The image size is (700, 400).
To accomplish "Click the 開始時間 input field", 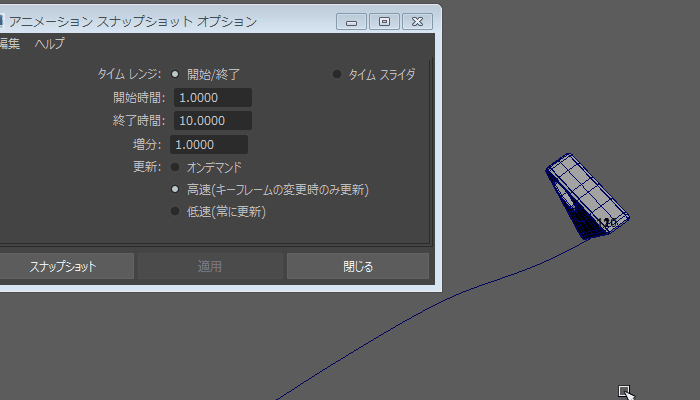I will click(x=213, y=98).
